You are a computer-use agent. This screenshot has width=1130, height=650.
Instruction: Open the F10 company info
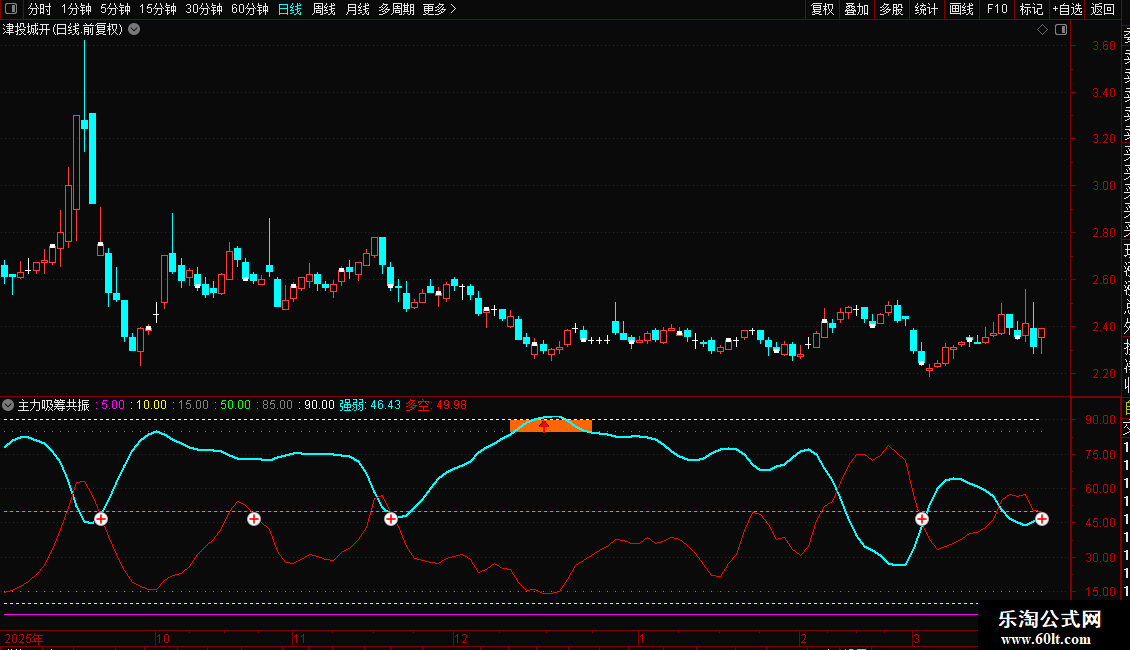click(x=997, y=9)
